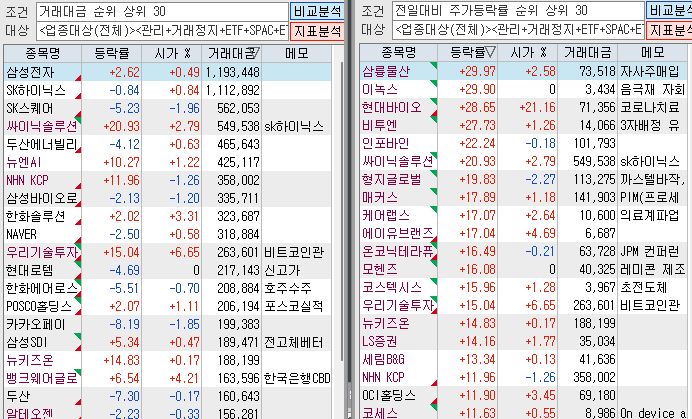Select the 거래대금 순위 상위 30 condition field
Image resolution: width=692 pixels, height=419 pixels.
click(x=162, y=11)
